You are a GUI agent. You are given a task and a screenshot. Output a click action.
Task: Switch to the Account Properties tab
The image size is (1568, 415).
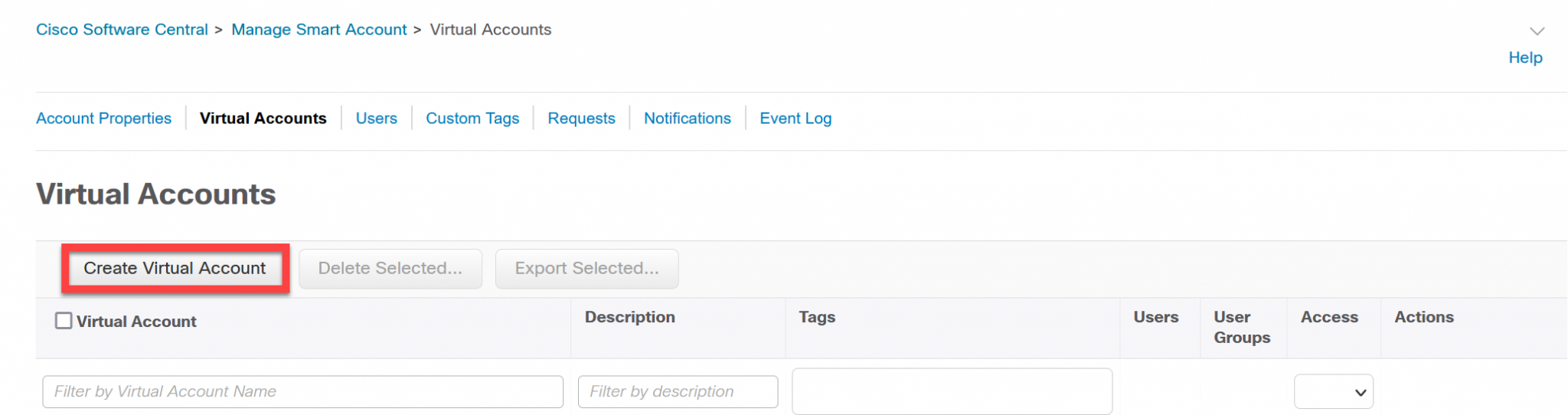click(x=103, y=119)
